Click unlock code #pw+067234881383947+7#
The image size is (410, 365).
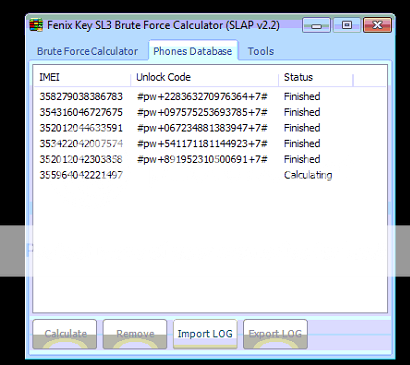click(202, 128)
